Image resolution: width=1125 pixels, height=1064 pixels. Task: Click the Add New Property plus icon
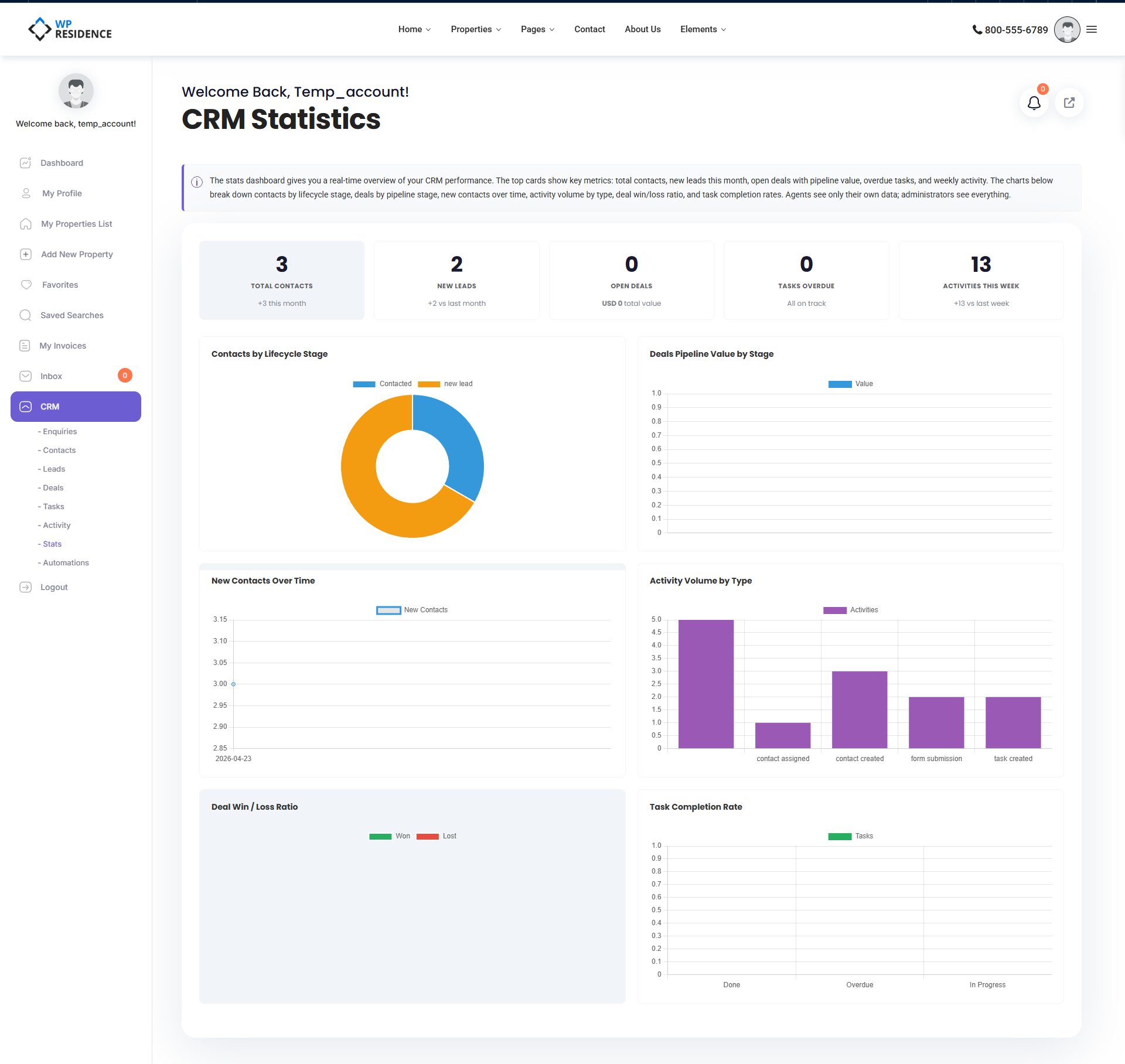pyautogui.click(x=26, y=254)
